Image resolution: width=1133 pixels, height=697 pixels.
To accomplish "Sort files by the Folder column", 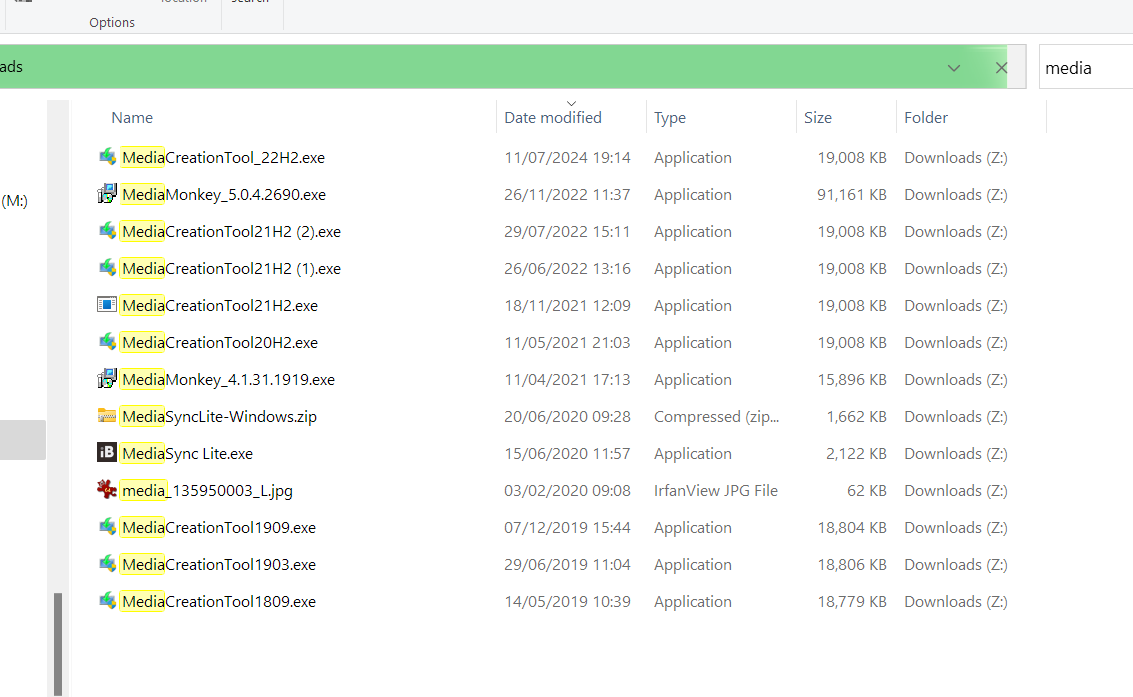I will (x=926, y=118).
